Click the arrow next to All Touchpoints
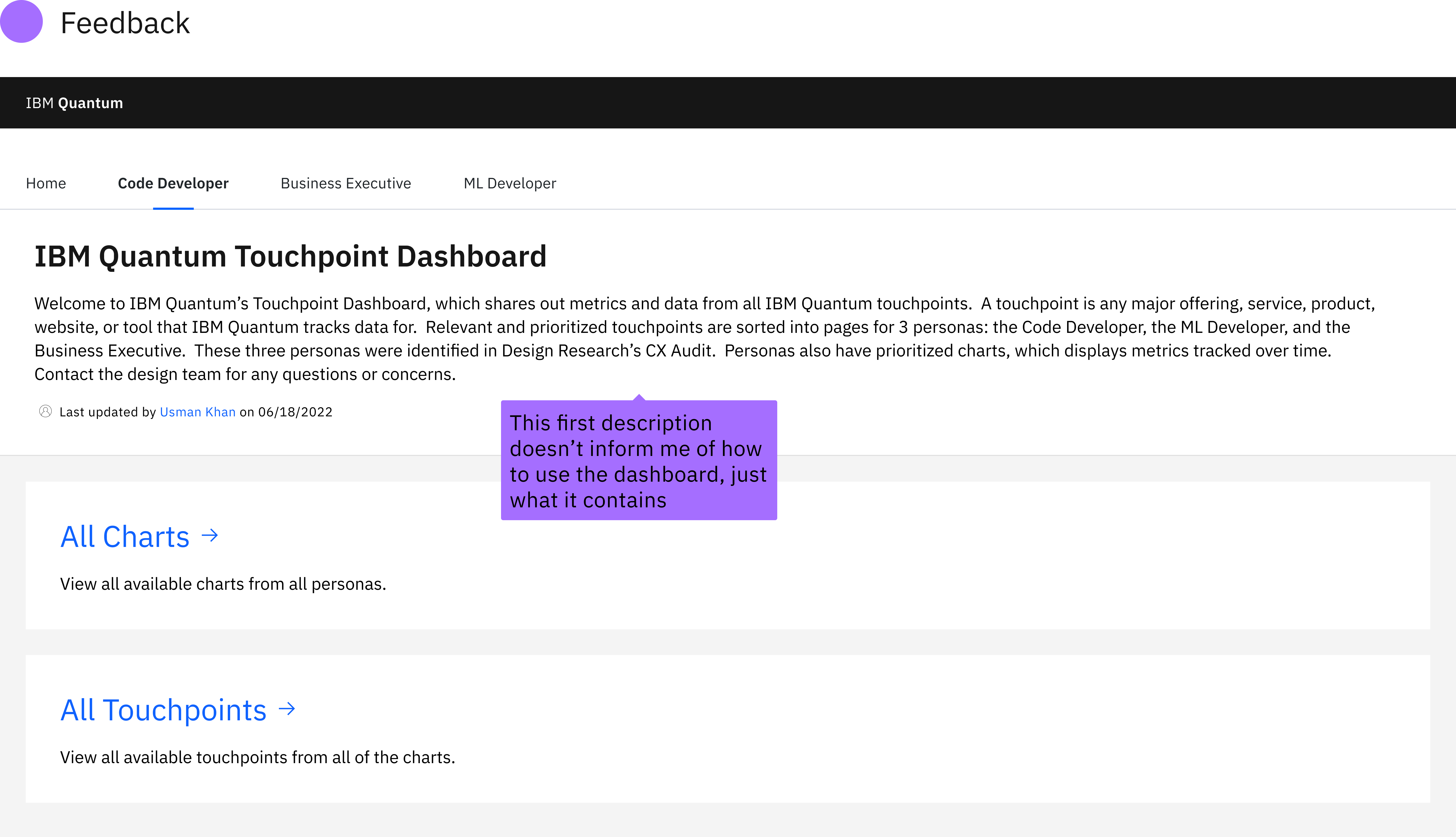 click(287, 709)
